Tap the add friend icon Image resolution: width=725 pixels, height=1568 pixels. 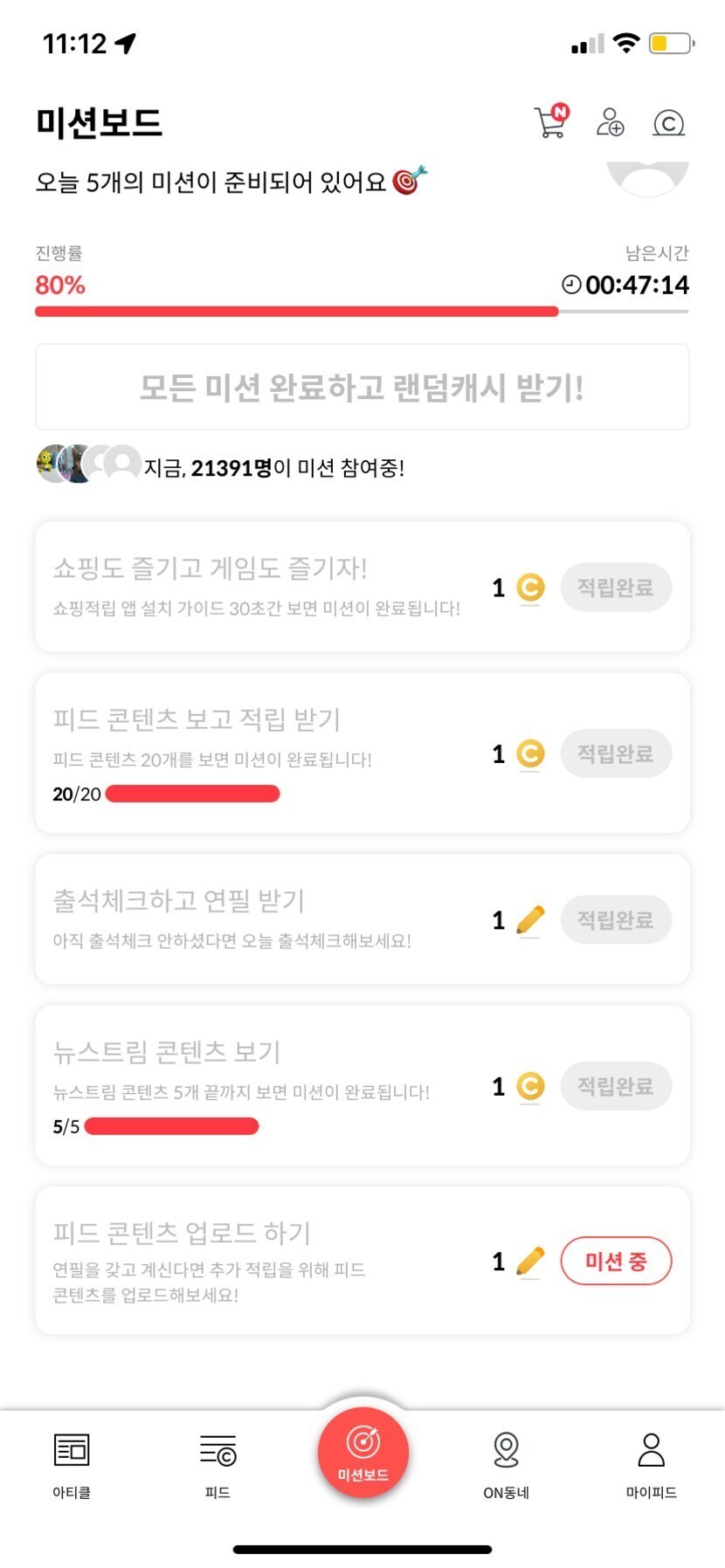coord(610,122)
